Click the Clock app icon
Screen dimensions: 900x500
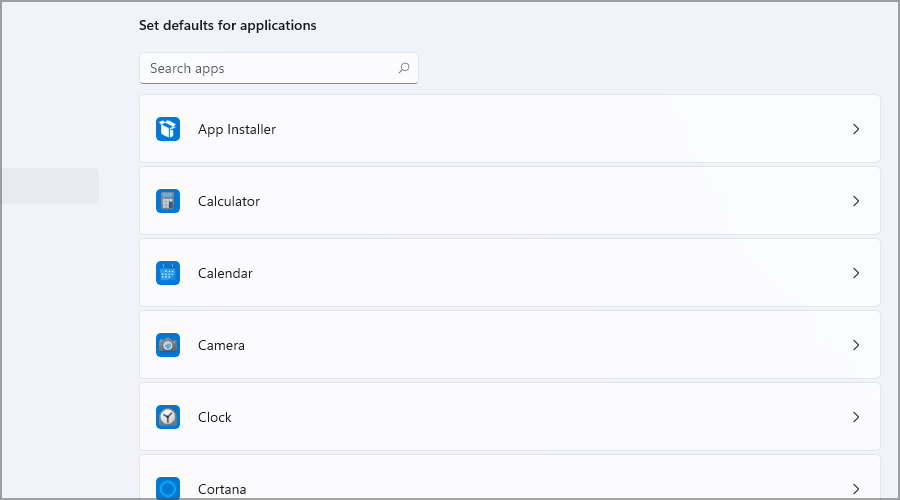pyautogui.click(x=168, y=417)
